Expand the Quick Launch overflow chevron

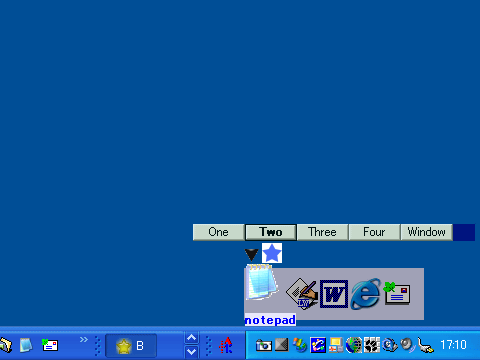[x=84, y=340]
